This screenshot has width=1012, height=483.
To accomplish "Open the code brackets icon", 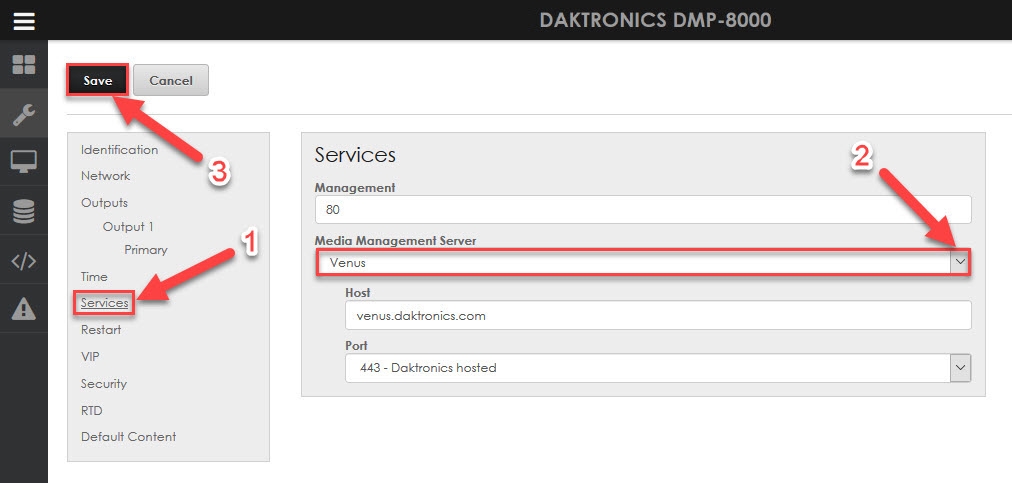I will [23, 261].
